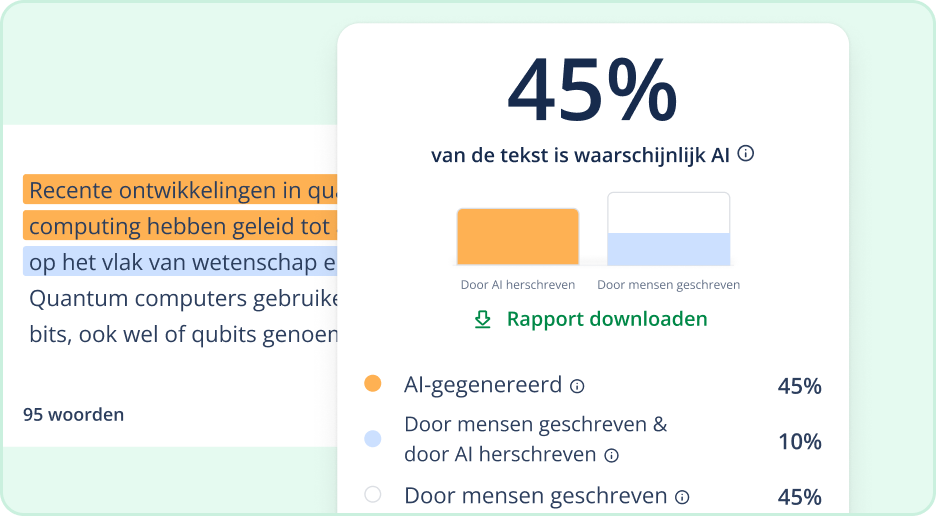Open the 'Rapport downloaden' link
This screenshot has height=516, width=936.
[606, 319]
